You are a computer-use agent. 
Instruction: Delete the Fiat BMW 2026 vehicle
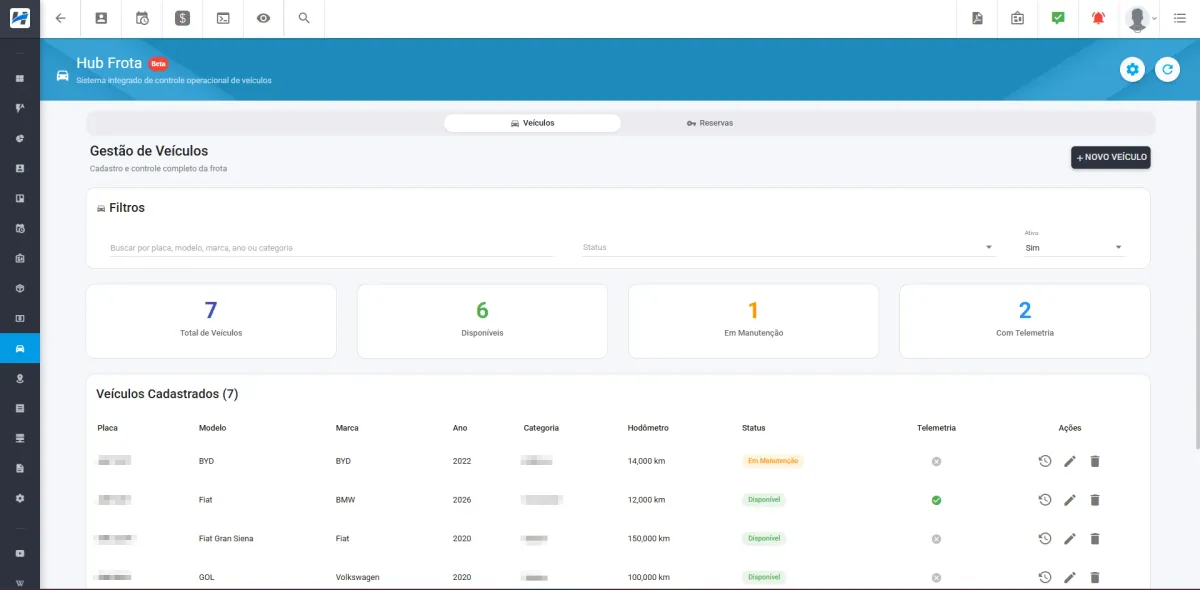tap(1095, 500)
